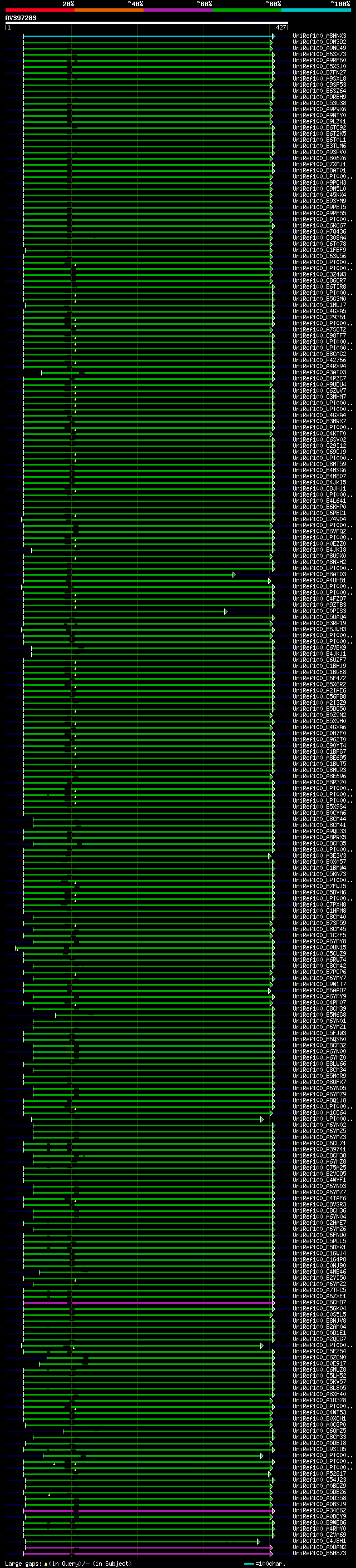Viewport: 356px width, 1568px height.
Task: Open hit UniRef100_B6AAD7
Action: point(319,990)
